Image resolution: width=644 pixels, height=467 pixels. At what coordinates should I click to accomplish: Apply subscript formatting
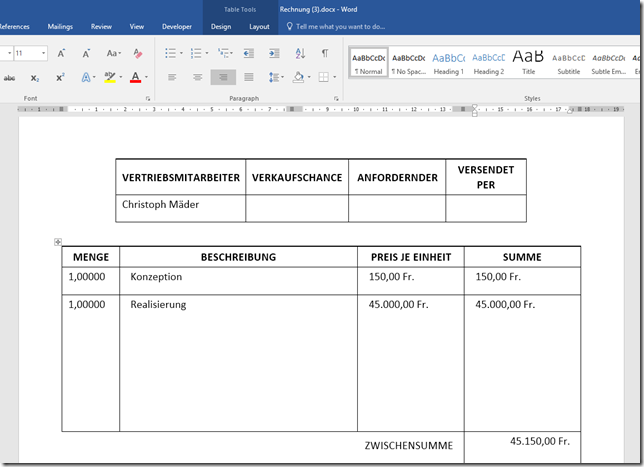(x=35, y=77)
